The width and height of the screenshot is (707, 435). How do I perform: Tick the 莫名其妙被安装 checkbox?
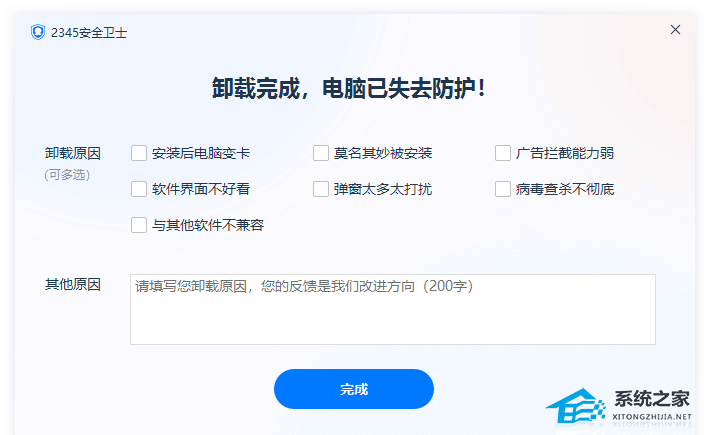tap(321, 153)
